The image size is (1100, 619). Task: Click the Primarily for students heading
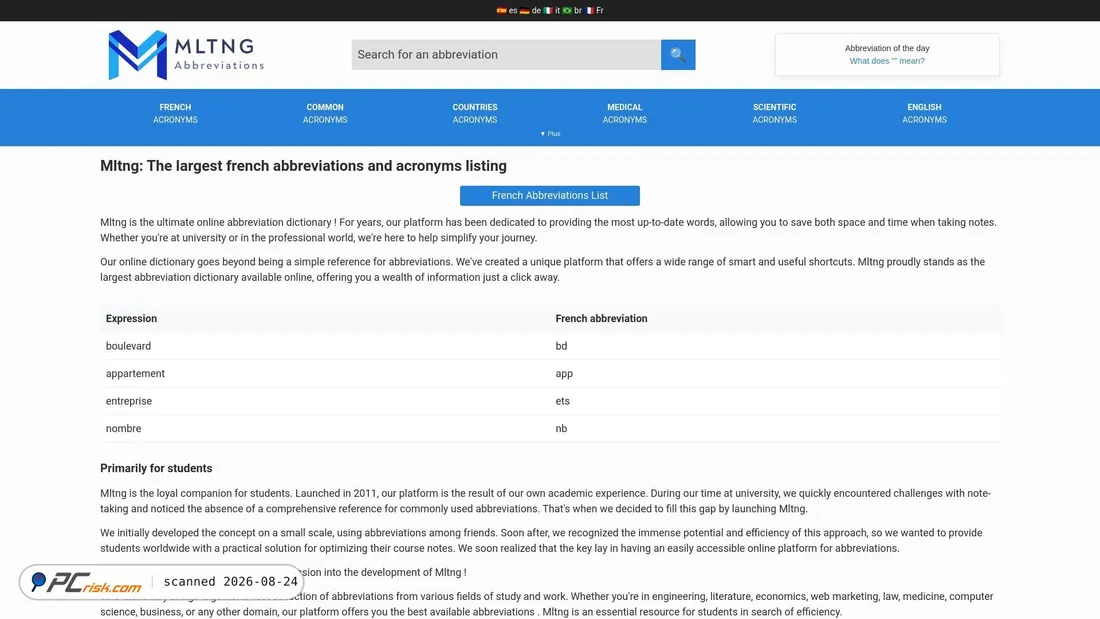click(156, 468)
